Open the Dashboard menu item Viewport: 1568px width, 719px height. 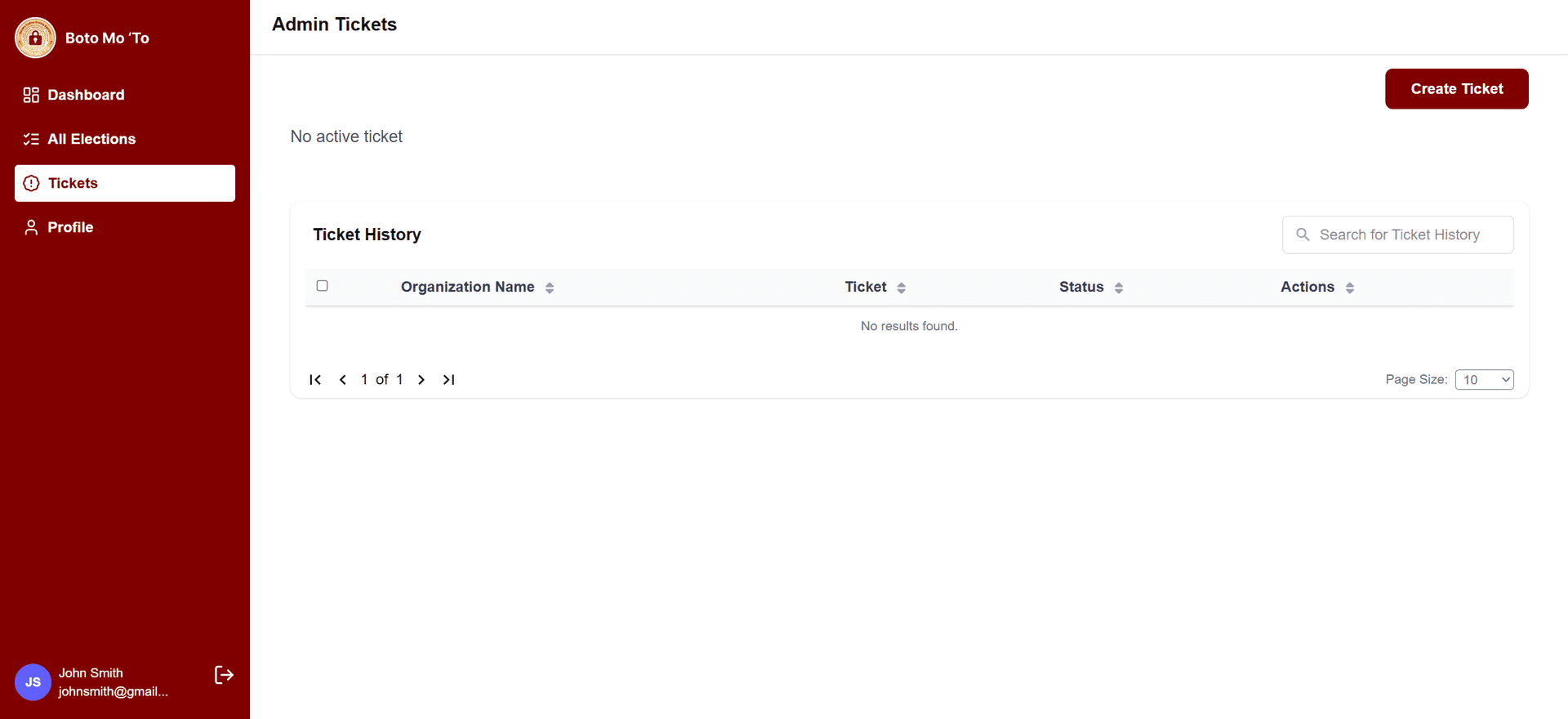[86, 95]
